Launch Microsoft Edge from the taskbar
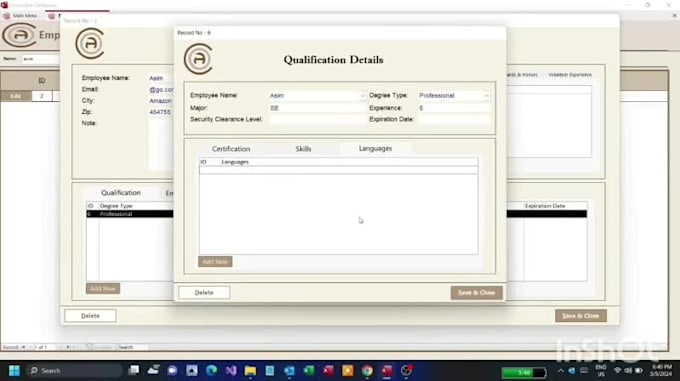The image size is (680, 381). [x=211, y=371]
